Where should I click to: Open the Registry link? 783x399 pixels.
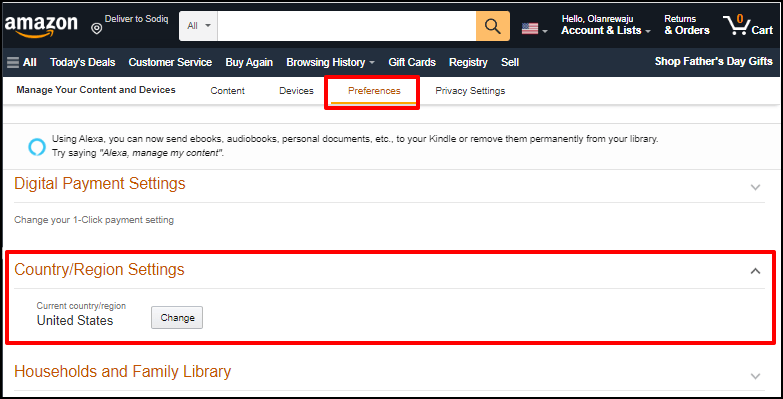(468, 62)
